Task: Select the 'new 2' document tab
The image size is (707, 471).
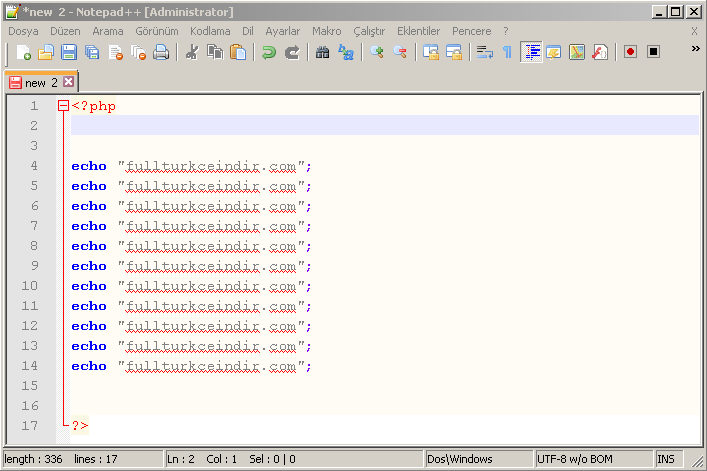Action: pos(41,83)
